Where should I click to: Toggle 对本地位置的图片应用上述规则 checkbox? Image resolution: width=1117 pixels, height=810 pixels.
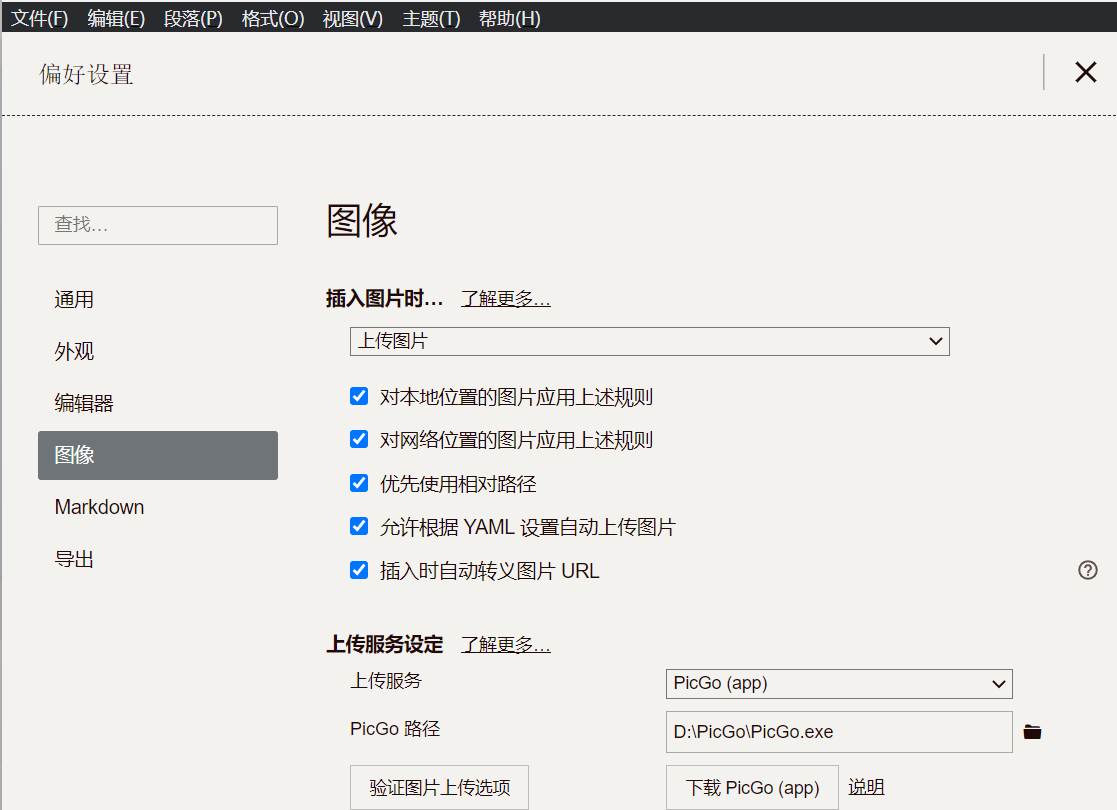pyautogui.click(x=359, y=396)
